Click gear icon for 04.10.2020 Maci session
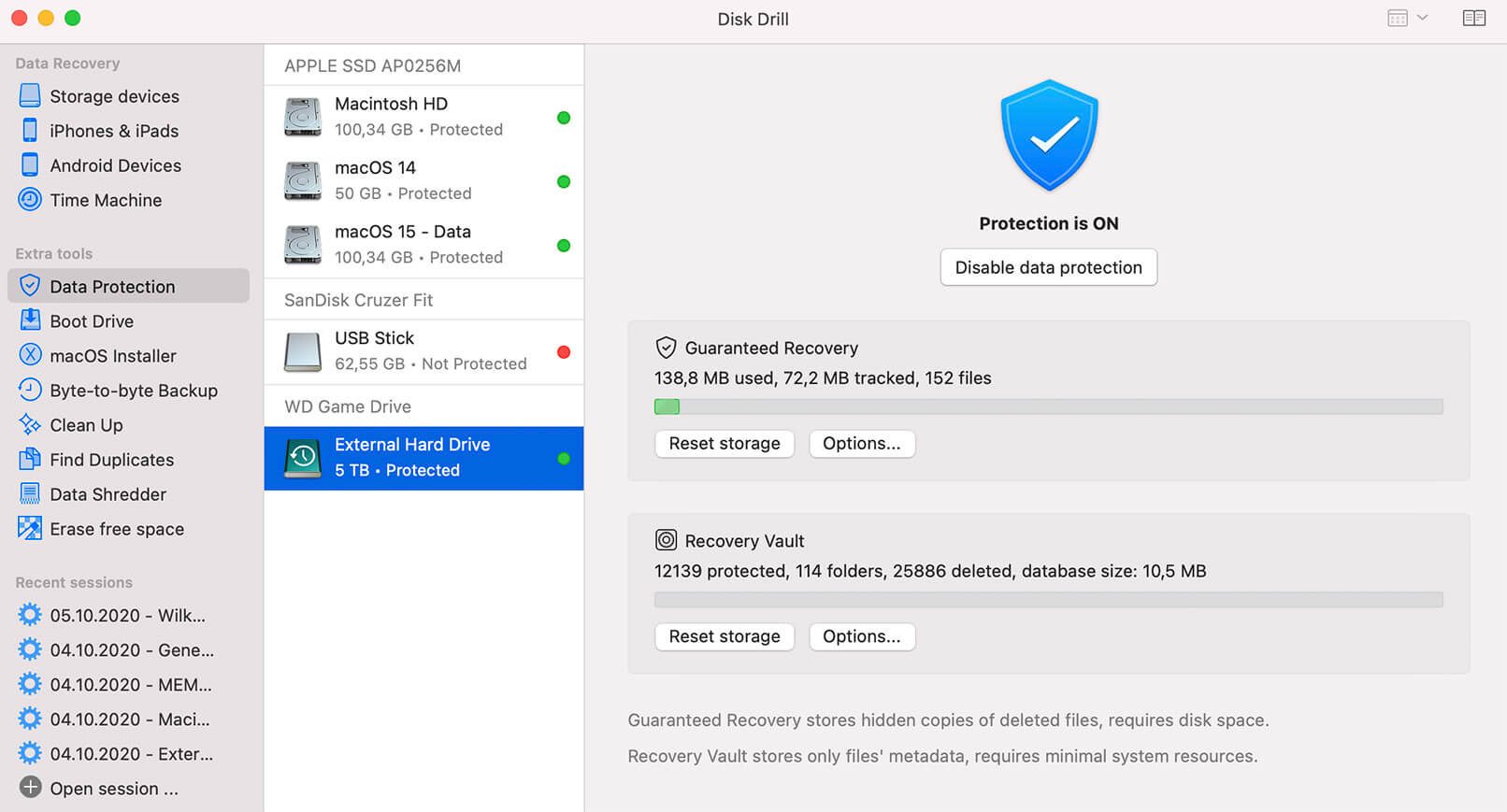This screenshot has height=812, width=1507. 30,719
